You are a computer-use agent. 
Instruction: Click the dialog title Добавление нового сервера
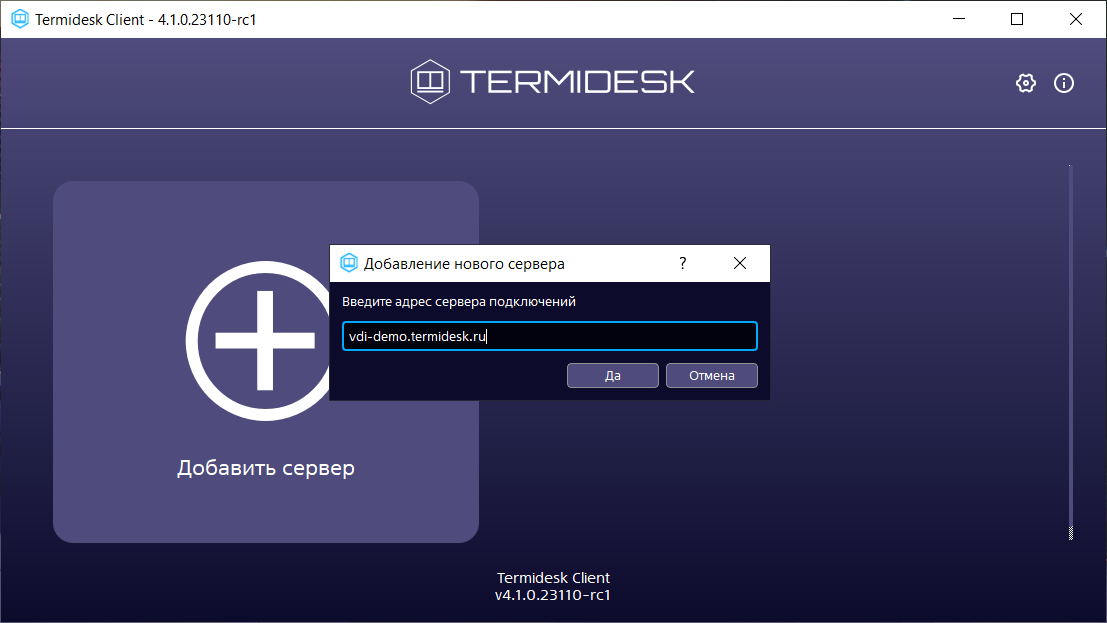(x=464, y=264)
